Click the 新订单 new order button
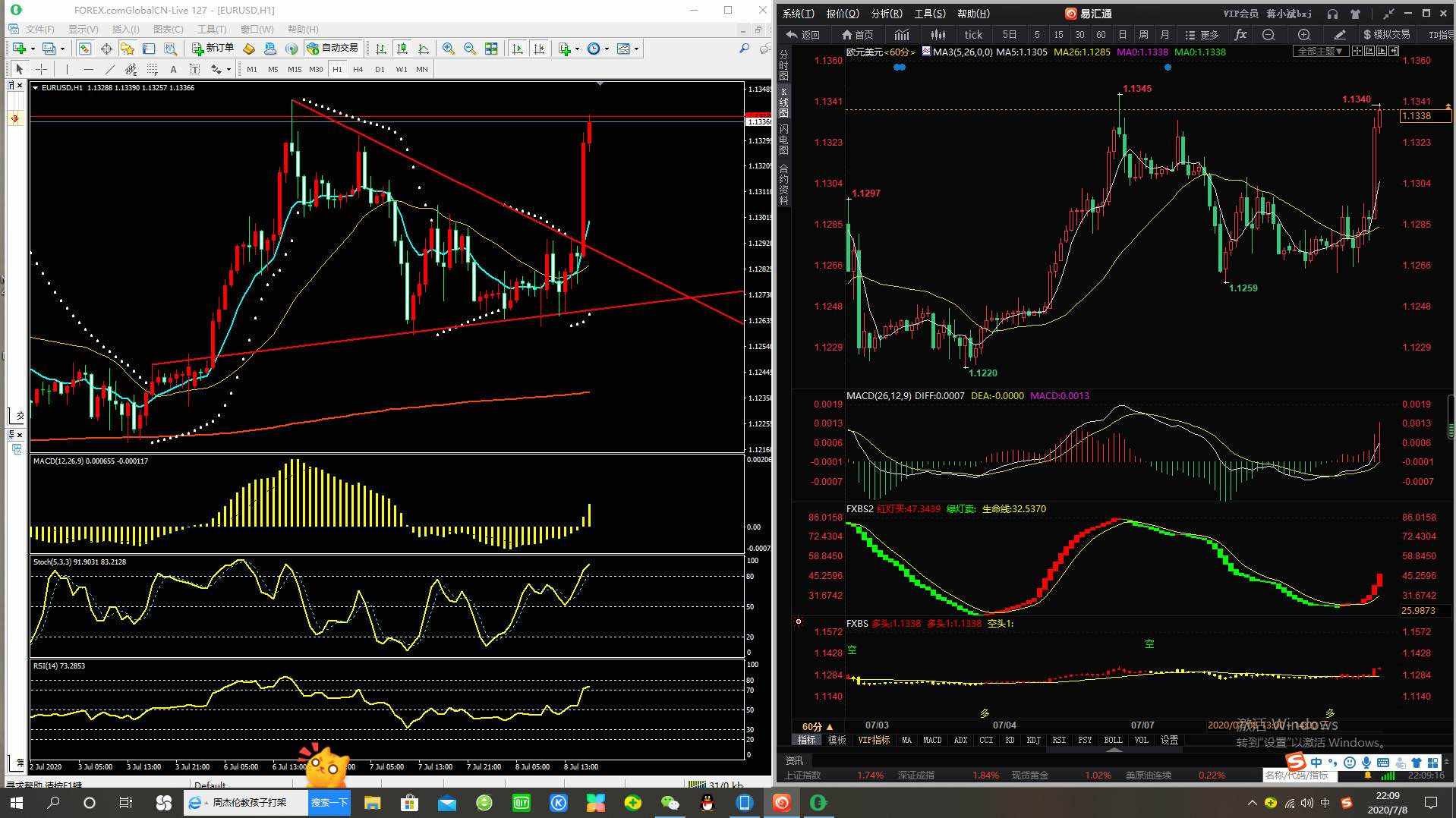1456x818 pixels. point(213,49)
